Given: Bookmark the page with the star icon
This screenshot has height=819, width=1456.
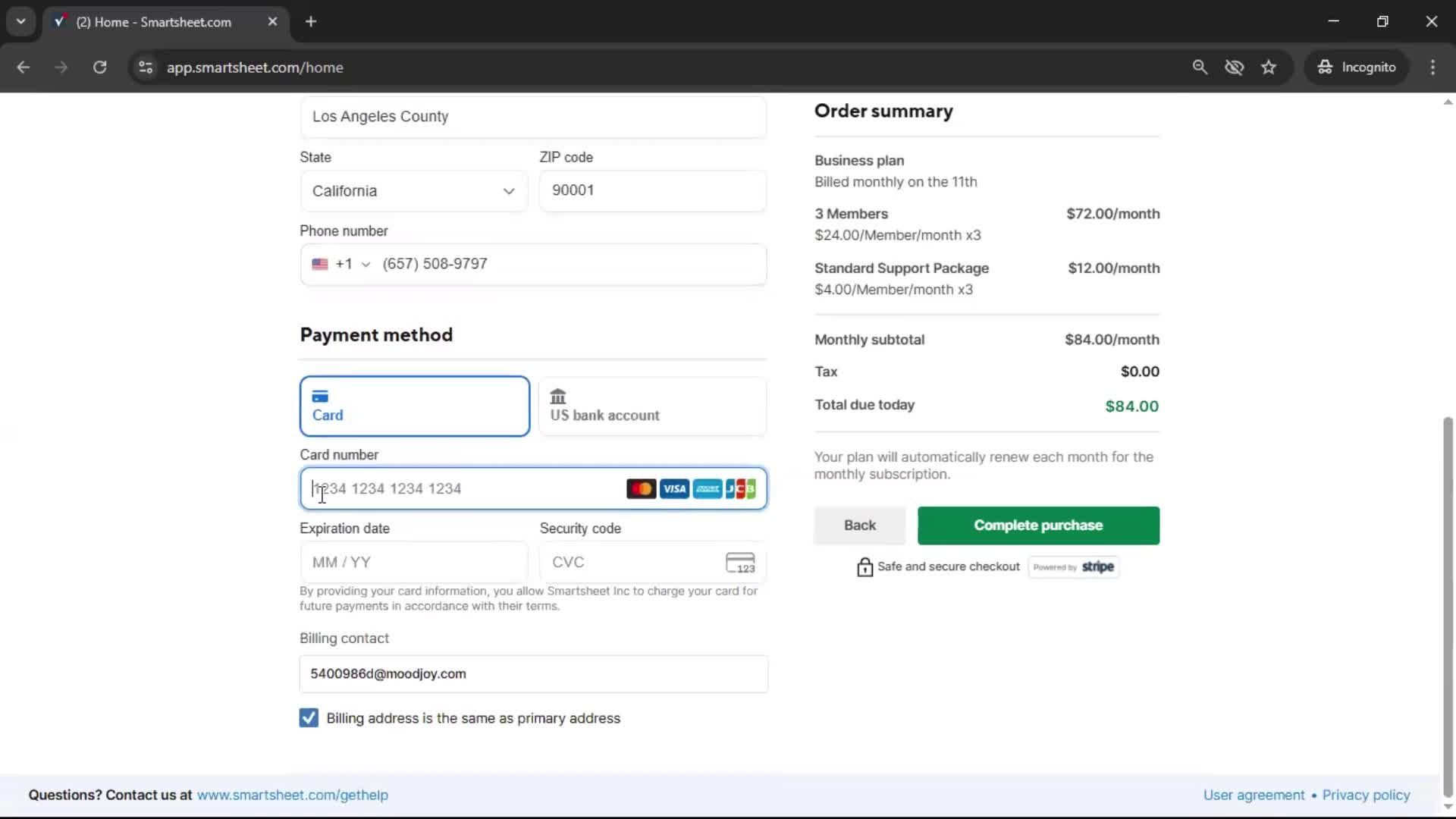Looking at the screenshot, I should coord(1269,67).
